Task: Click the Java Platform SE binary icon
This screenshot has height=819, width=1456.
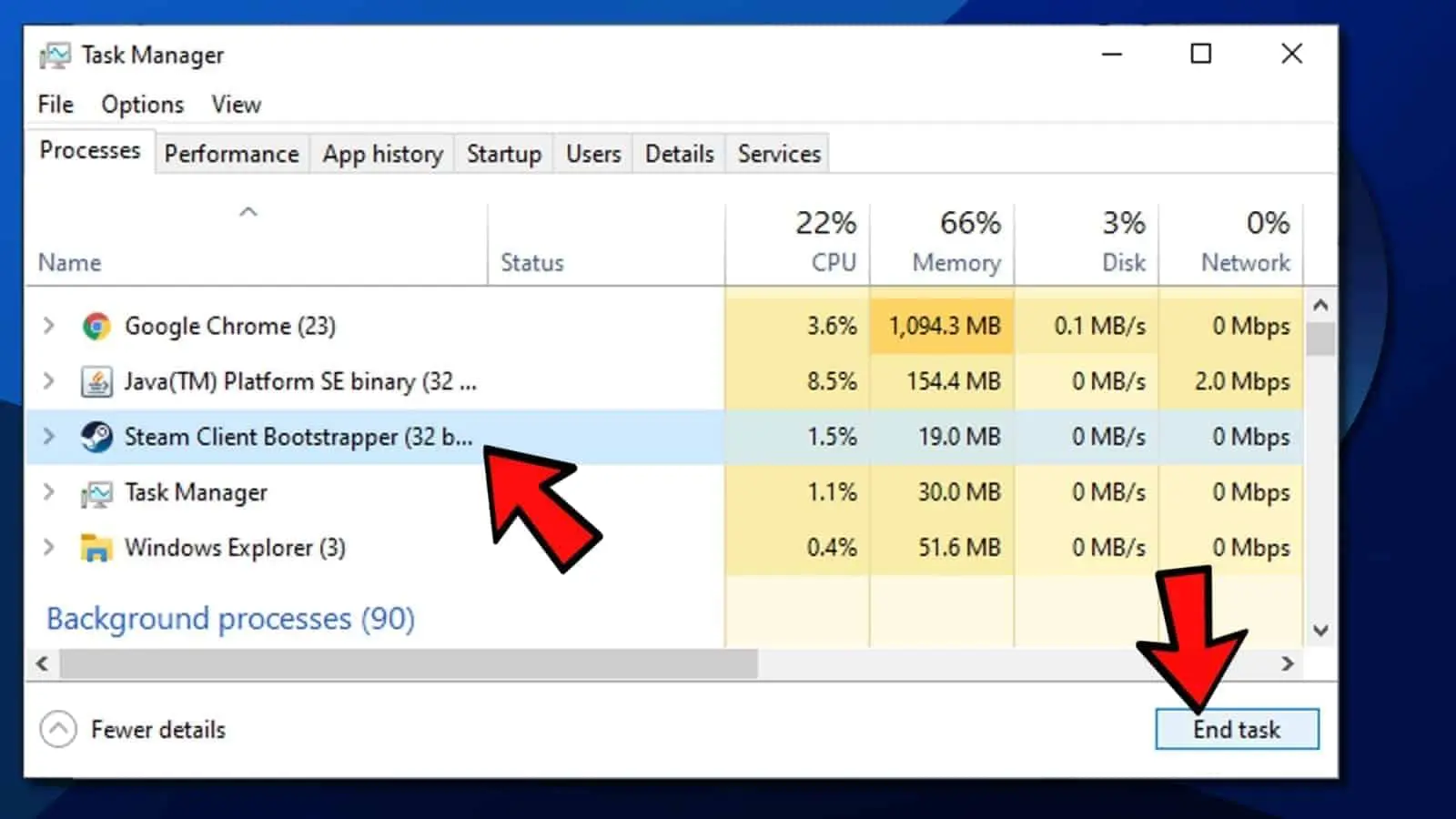Action: click(96, 381)
